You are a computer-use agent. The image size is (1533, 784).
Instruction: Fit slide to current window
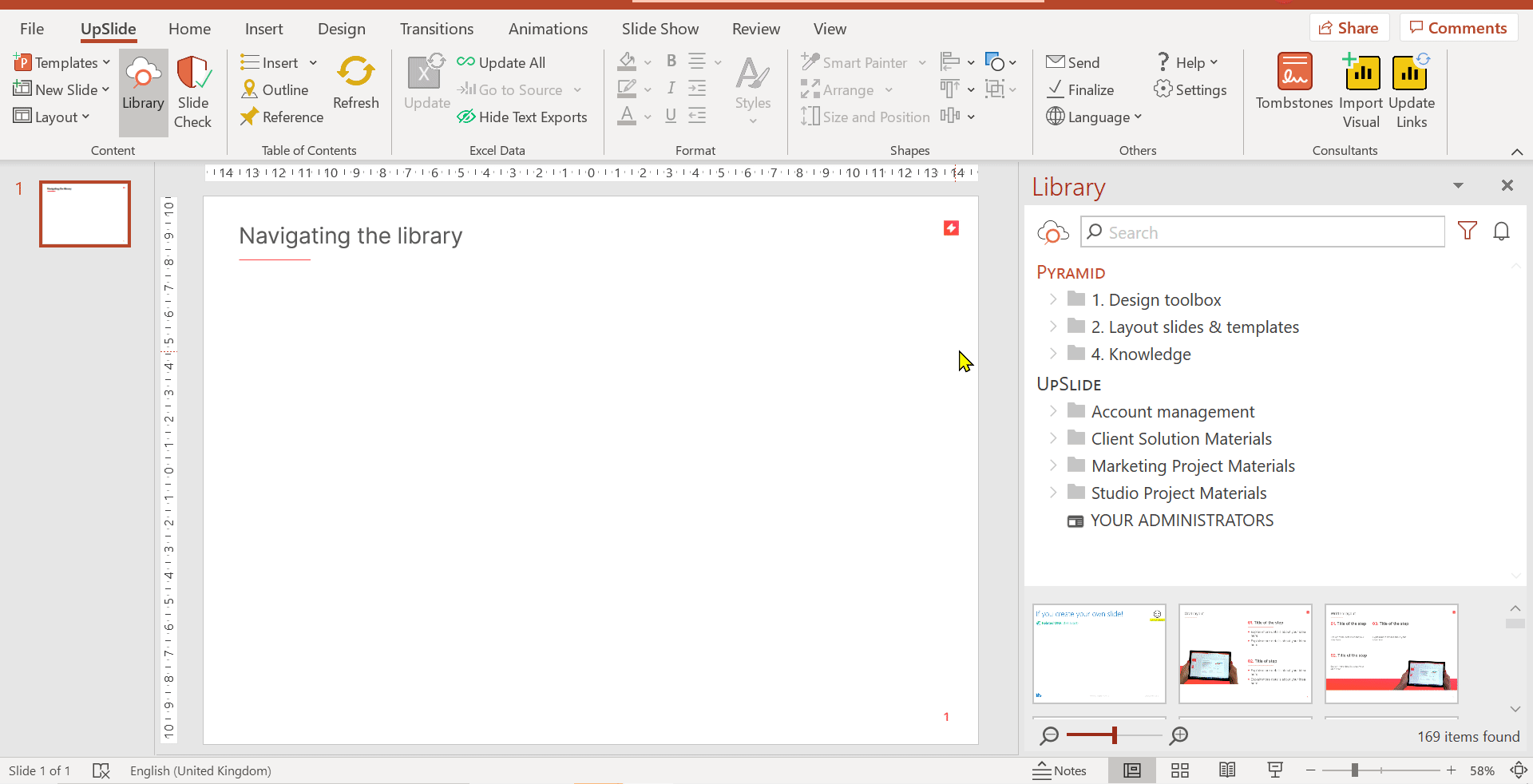pos(1518,770)
